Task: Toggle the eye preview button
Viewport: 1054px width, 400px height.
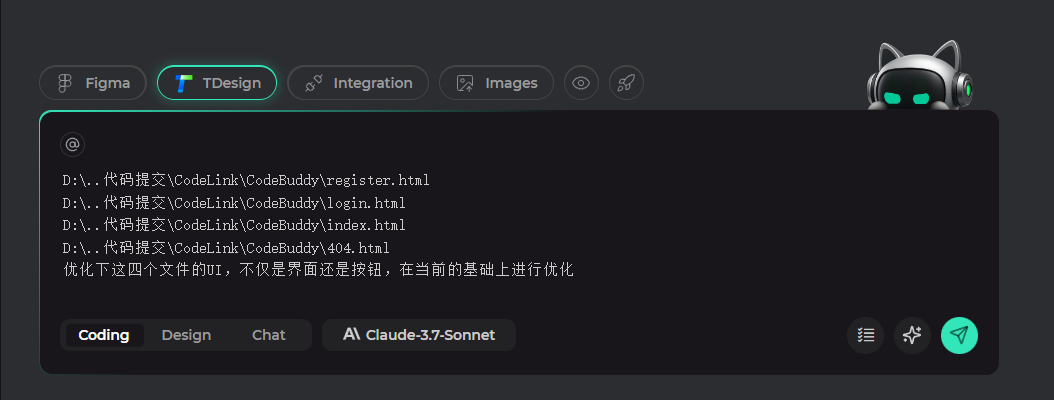Action: coord(581,83)
